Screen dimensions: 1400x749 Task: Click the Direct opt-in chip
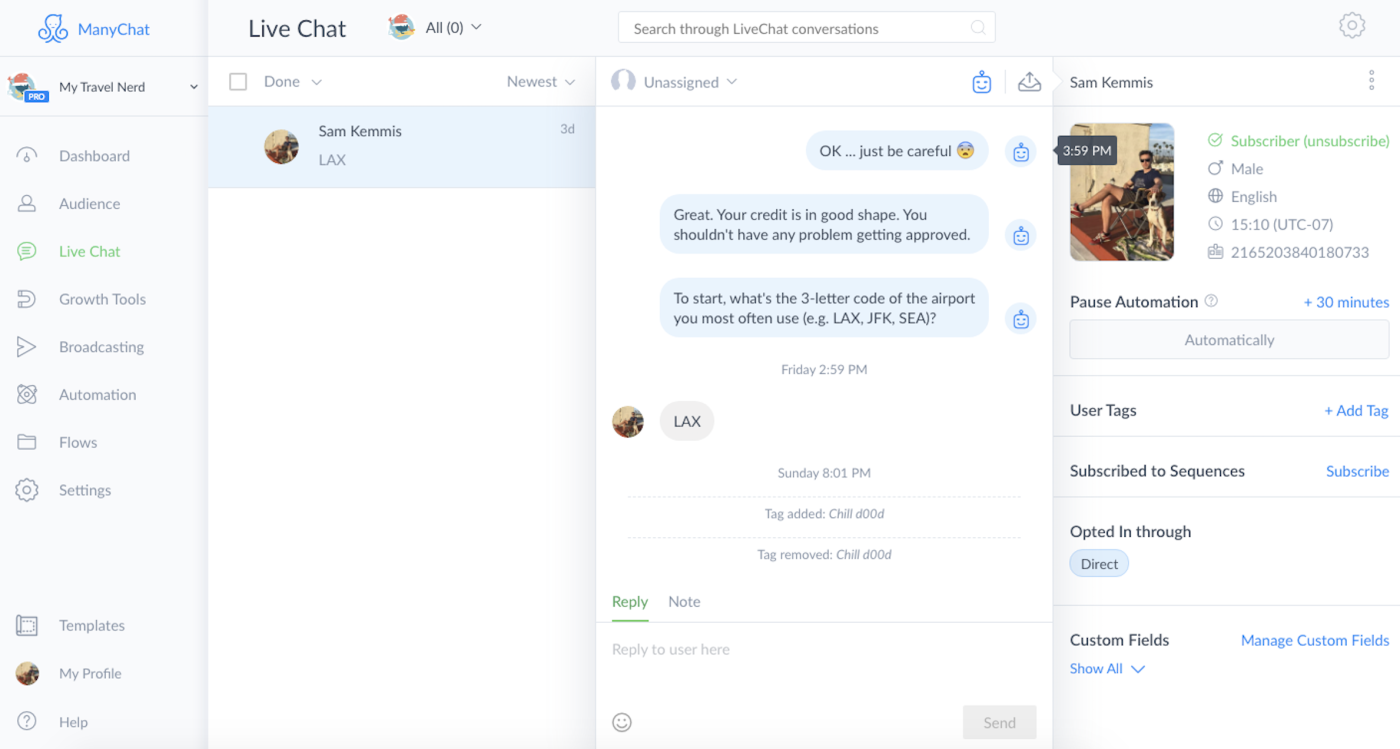tap(1099, 564)
